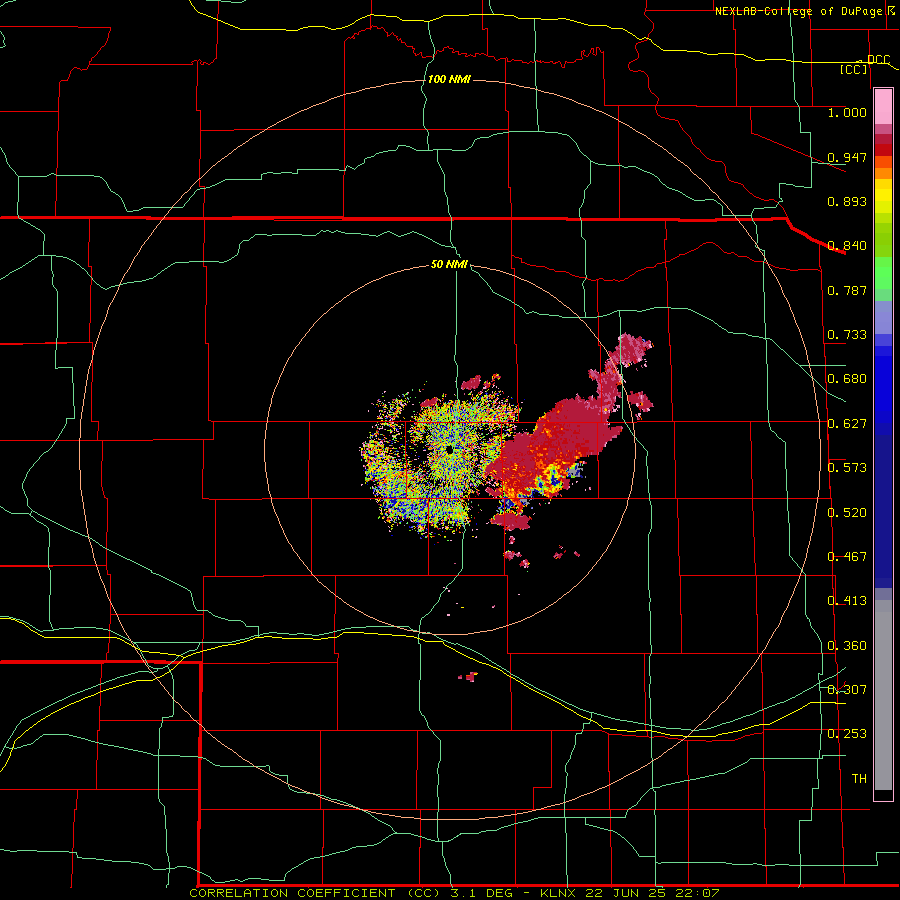This screenshot has width=900, height=900.
Task: Select the 0.733 legend value
Action: [x=847, y=335]
